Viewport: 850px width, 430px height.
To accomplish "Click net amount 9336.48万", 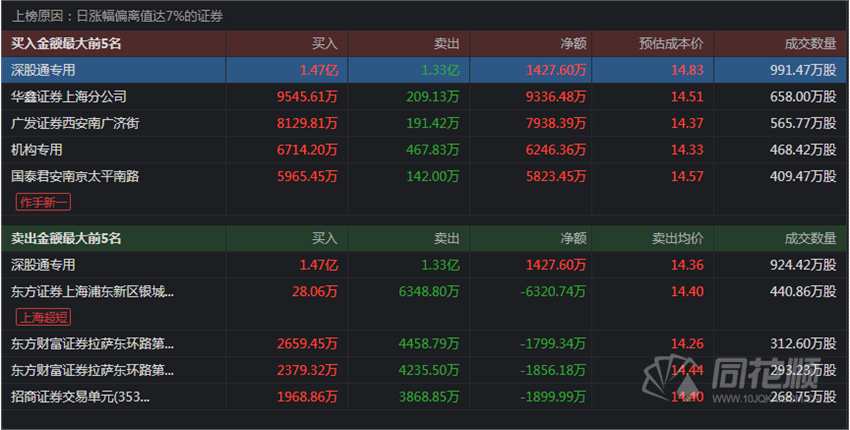I will coord(556,97).
